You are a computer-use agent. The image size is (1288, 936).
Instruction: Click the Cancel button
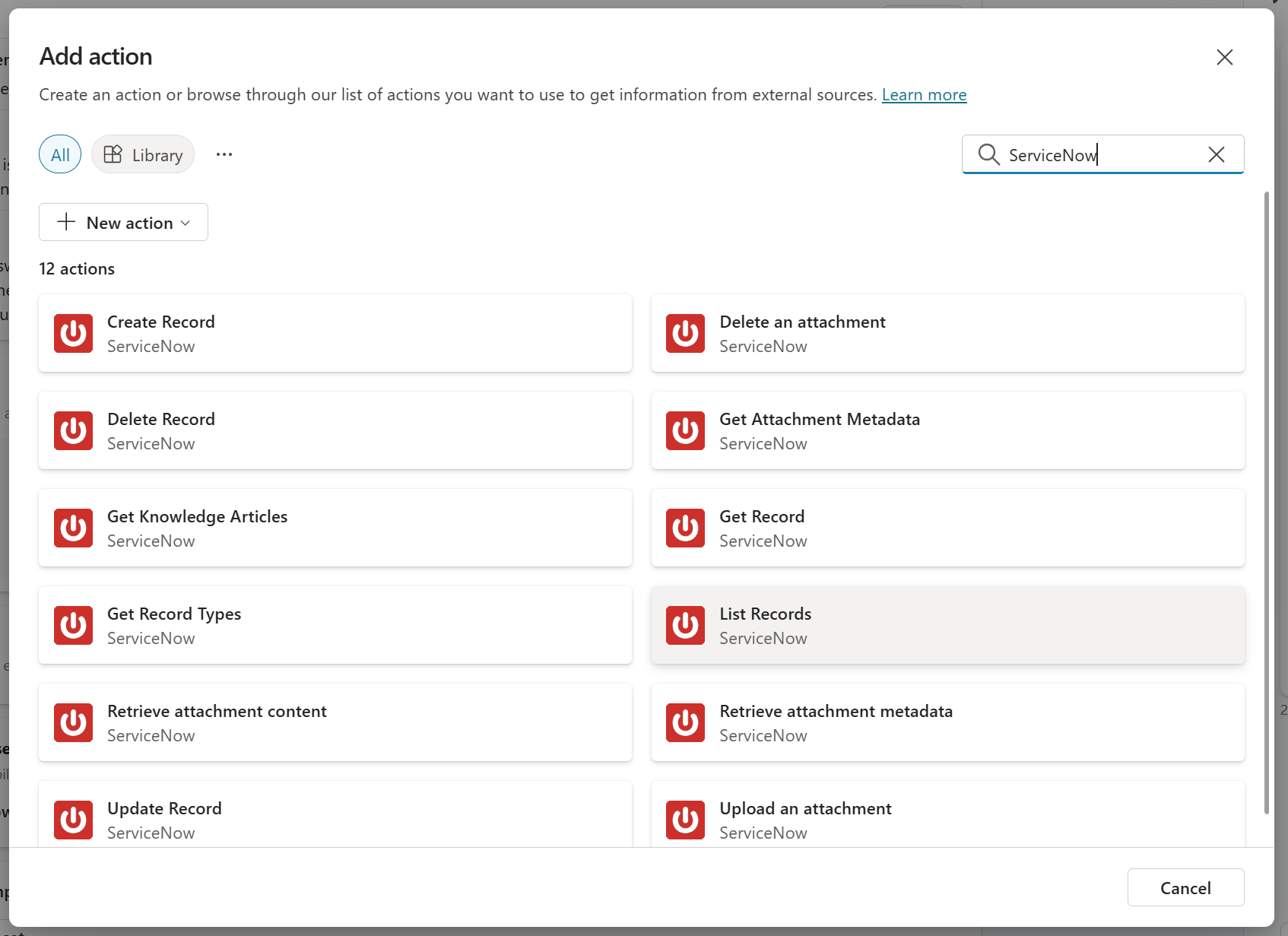click(1185, 887)
